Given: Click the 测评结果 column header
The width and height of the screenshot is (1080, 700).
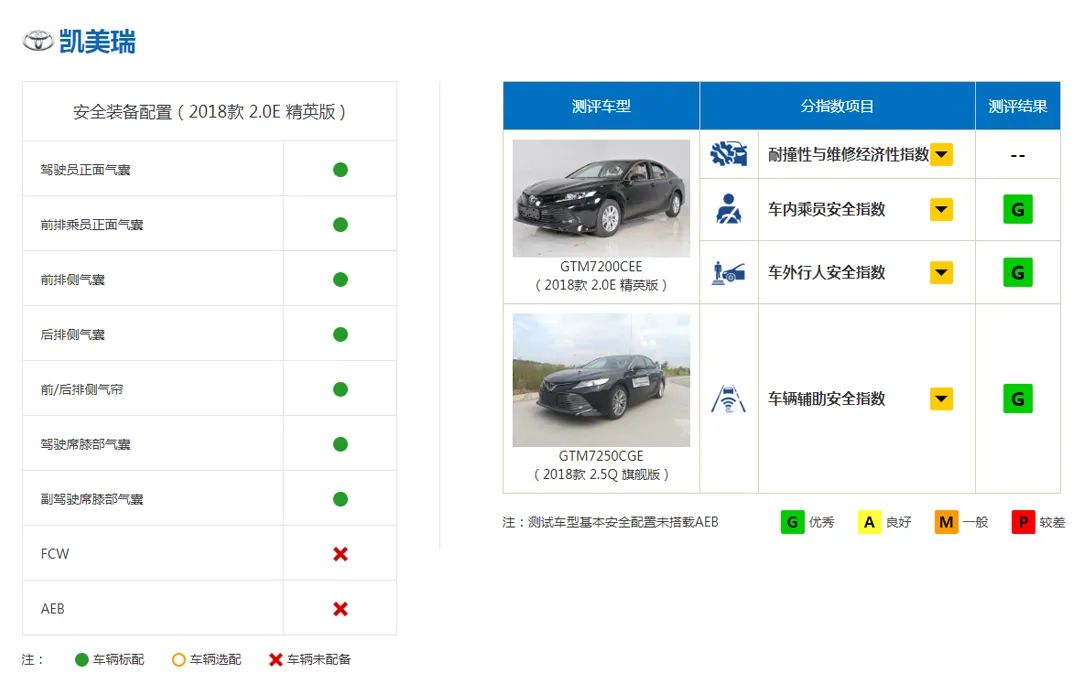Looking at the screenshot, I should coord(1018,106).
